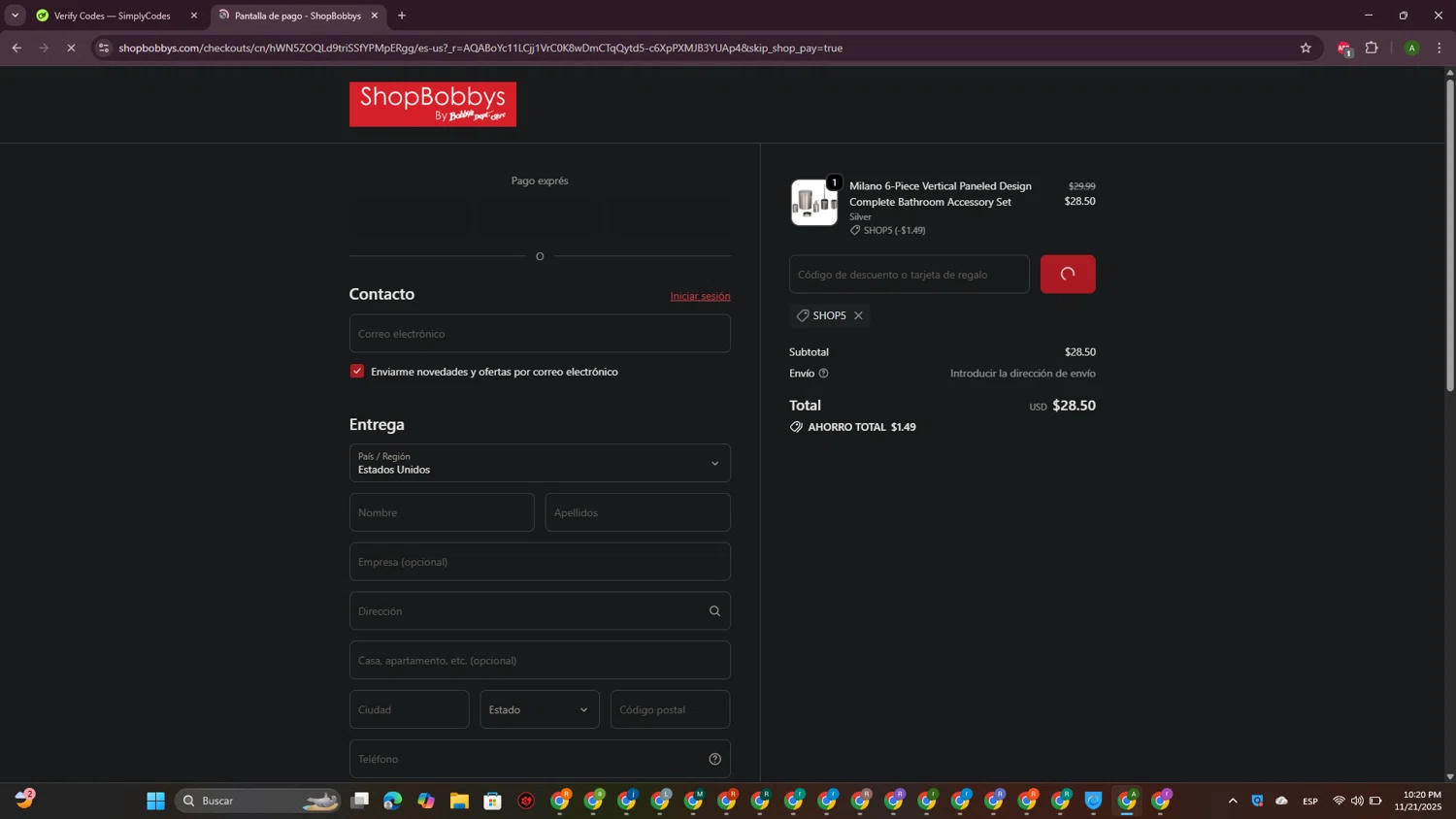Click the red extension icon in toolbar
The image size is (1456, 819).
click(1344, 49)
